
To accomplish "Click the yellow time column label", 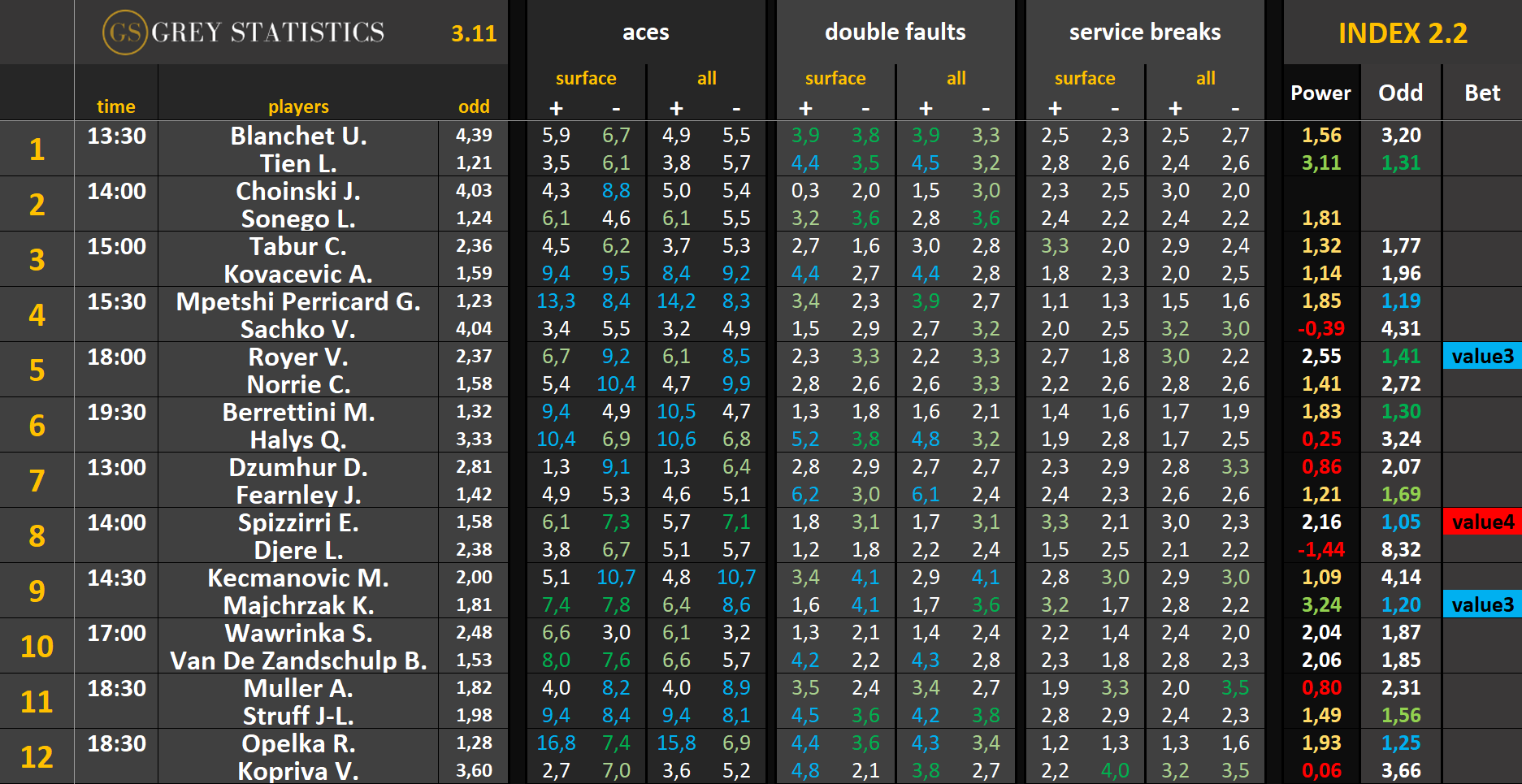I will (x=115, y=106).
